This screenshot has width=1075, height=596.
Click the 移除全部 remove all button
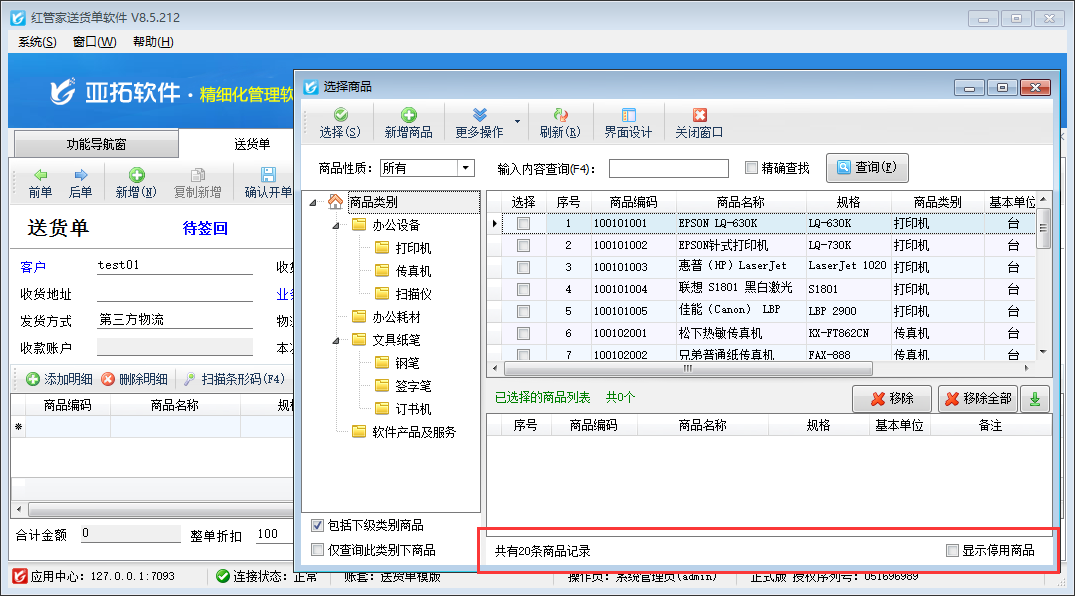(x=977, y=398)
